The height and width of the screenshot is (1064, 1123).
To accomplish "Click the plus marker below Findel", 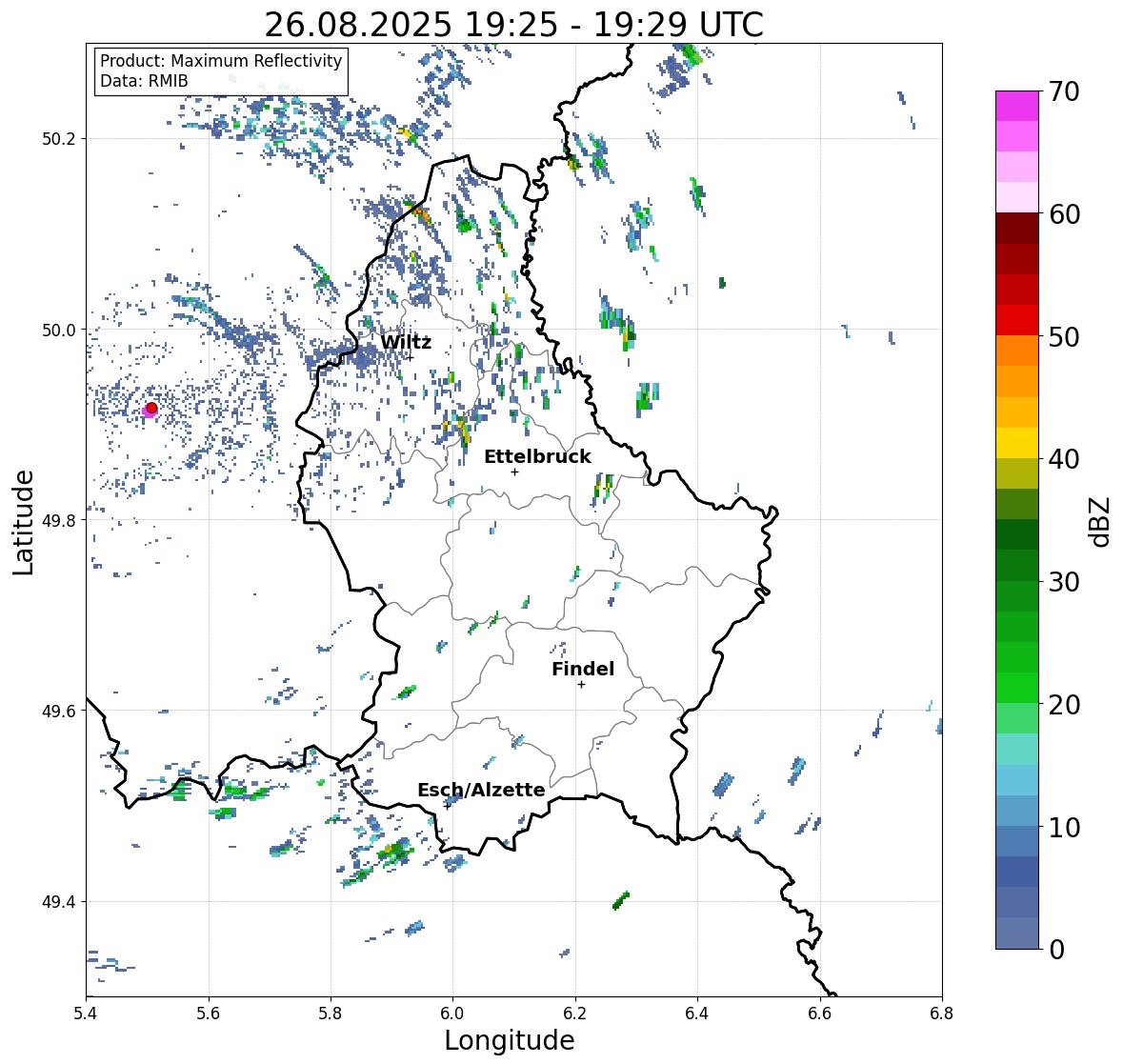I will [x=582, y=685].
